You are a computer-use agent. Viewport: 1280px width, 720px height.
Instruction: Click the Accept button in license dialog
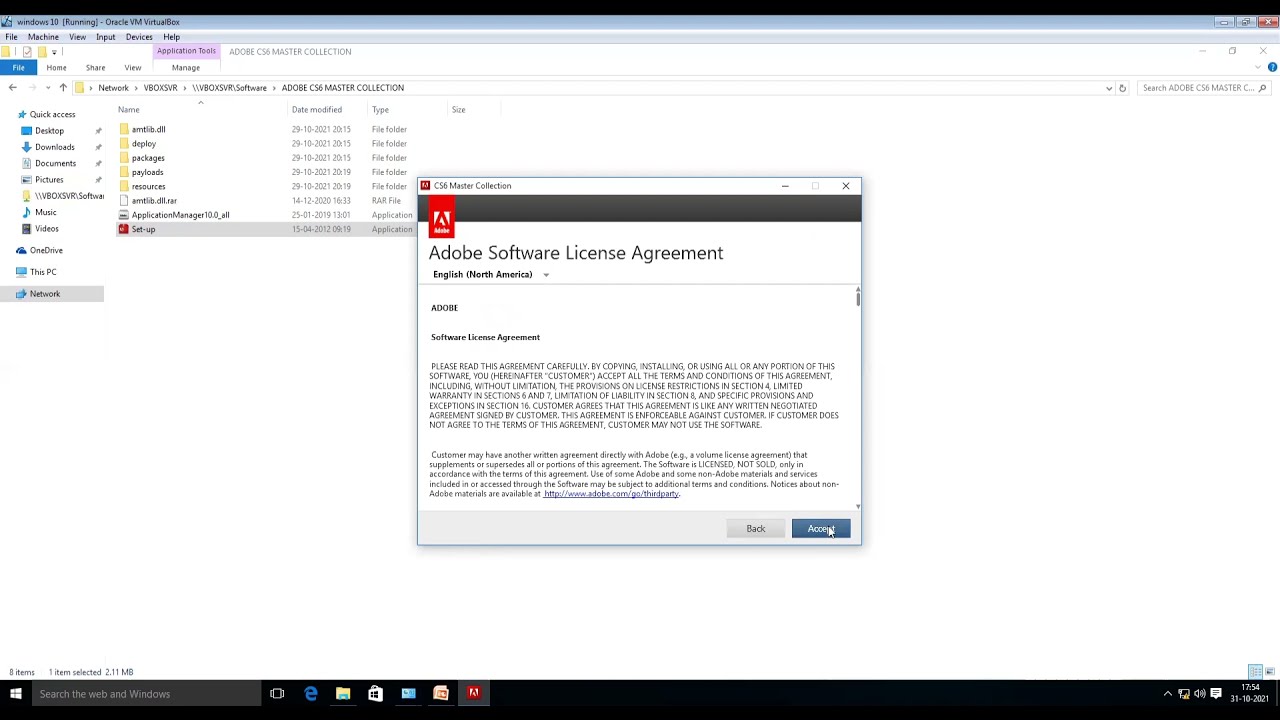(x=821, y=529)
